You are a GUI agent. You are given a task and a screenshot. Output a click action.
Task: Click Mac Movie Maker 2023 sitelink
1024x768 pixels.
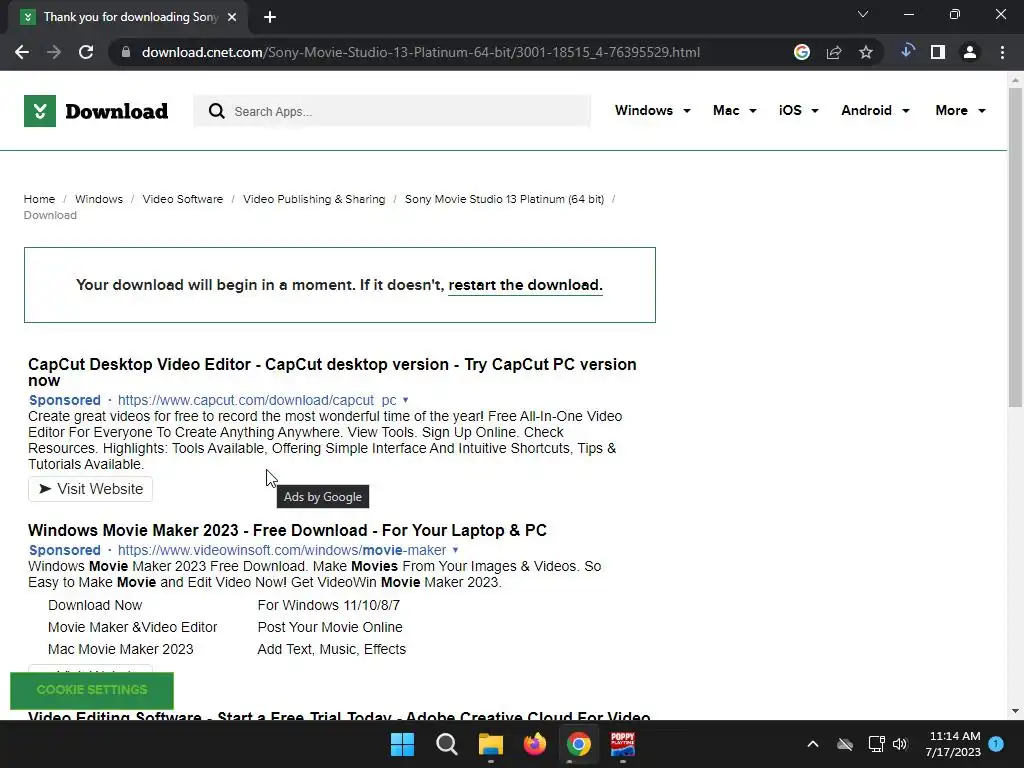(x=121, y=650)
